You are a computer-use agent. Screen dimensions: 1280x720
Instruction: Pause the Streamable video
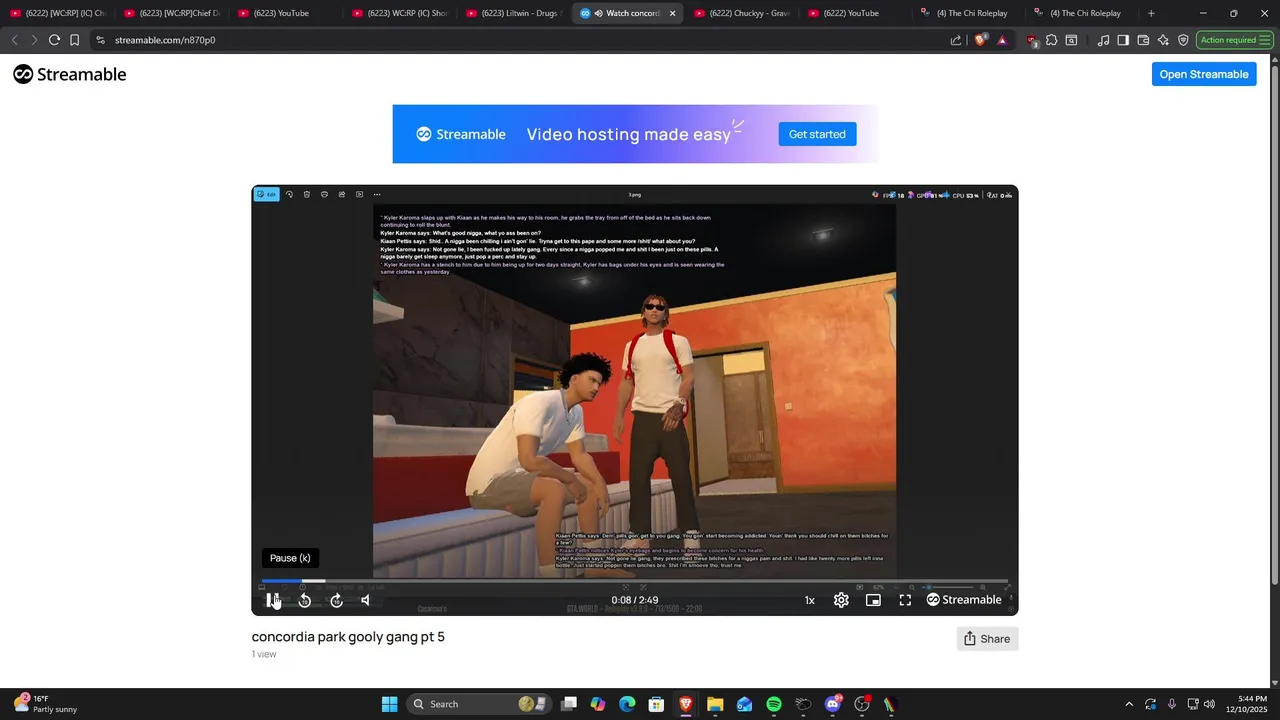pyautogui.click(x=272, y=600)
